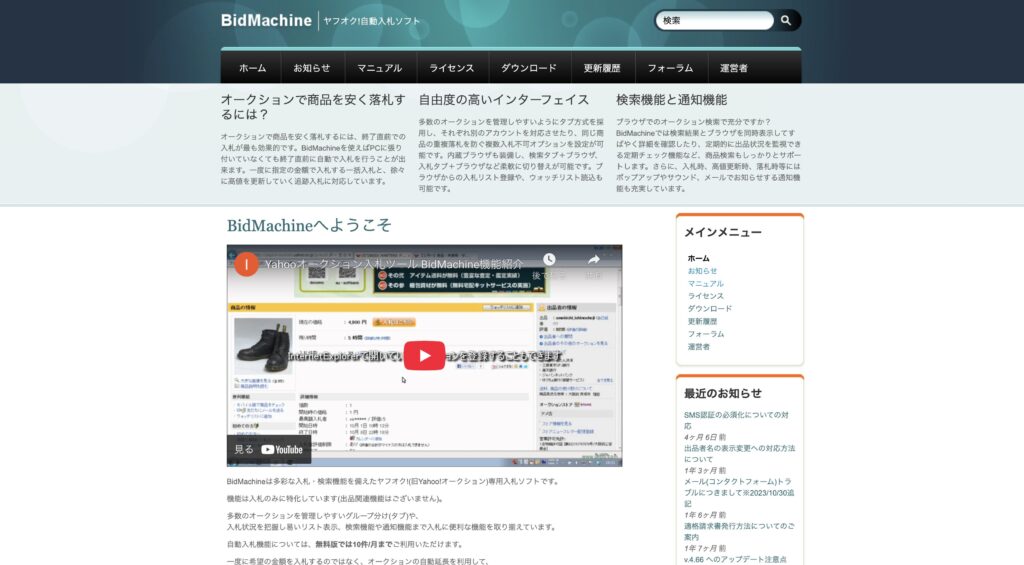
Task: Open the channel avatar icon in video
Action: 246,264
